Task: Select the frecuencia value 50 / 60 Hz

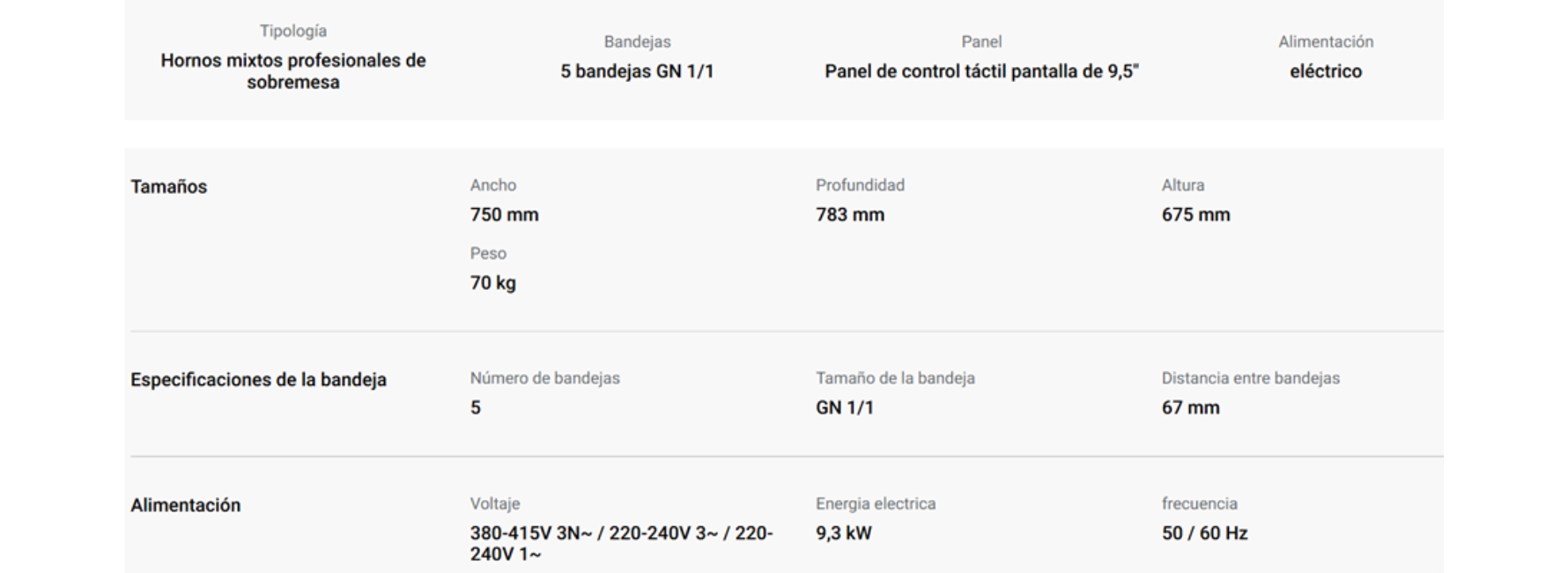Action: tap(1204, 533)
